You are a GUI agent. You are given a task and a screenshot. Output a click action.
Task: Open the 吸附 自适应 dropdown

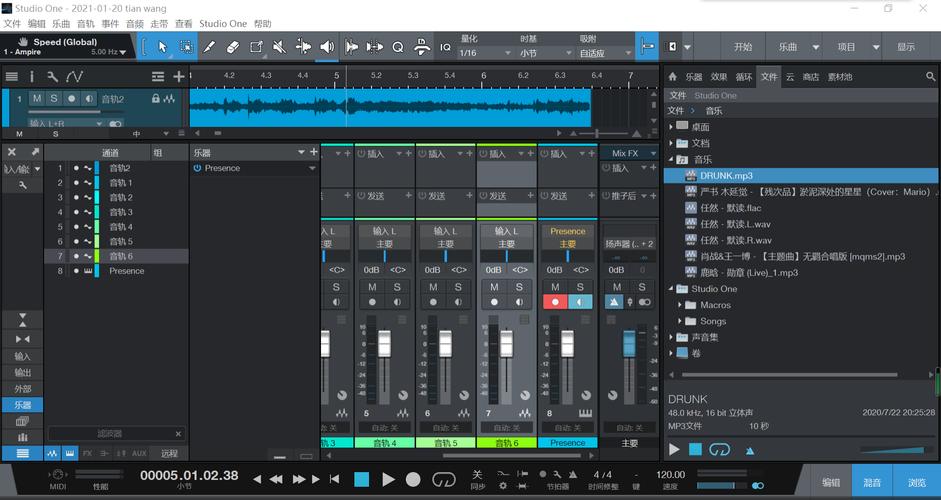tap(606, 53)
